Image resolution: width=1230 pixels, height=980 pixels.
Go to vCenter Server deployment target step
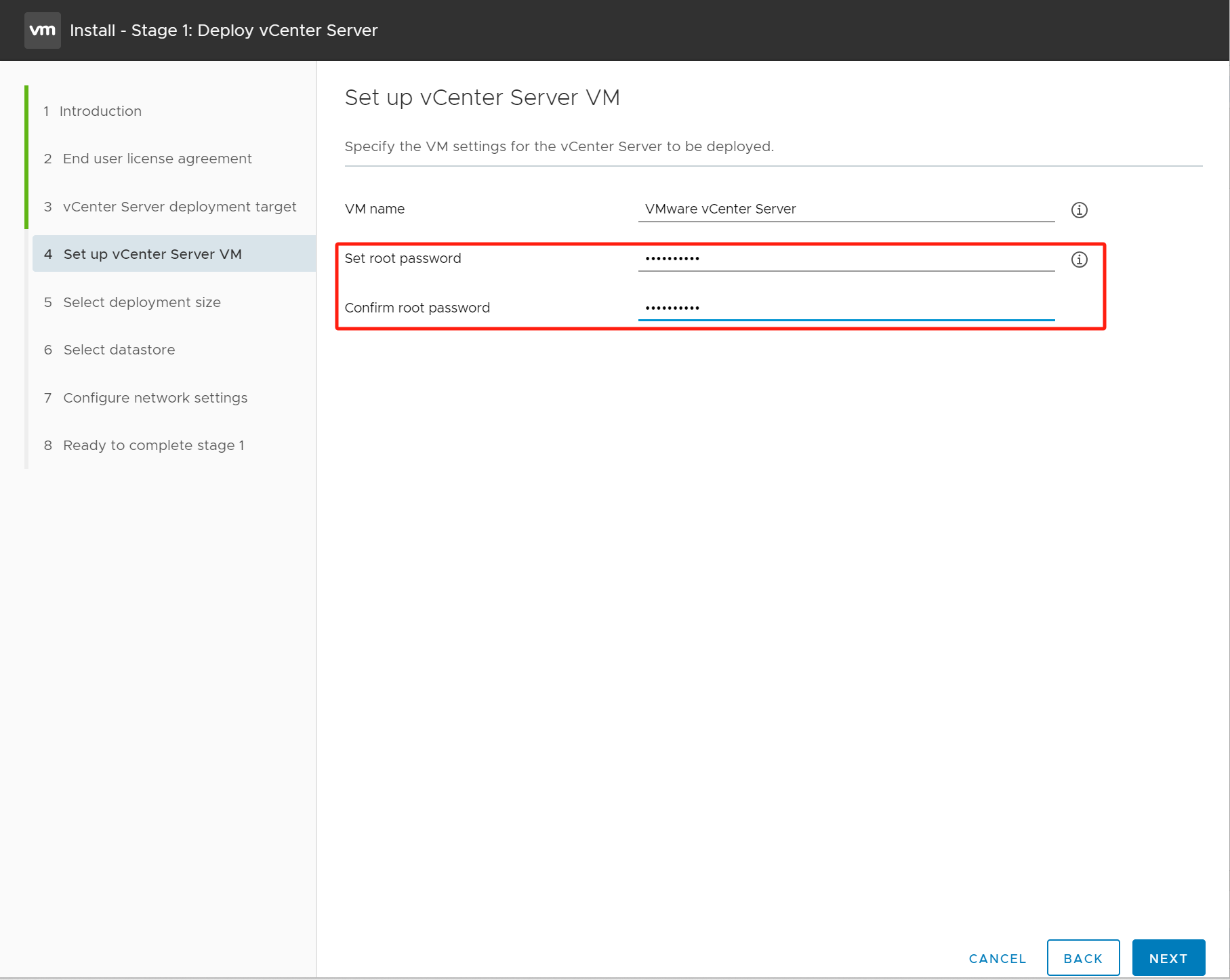180,207
